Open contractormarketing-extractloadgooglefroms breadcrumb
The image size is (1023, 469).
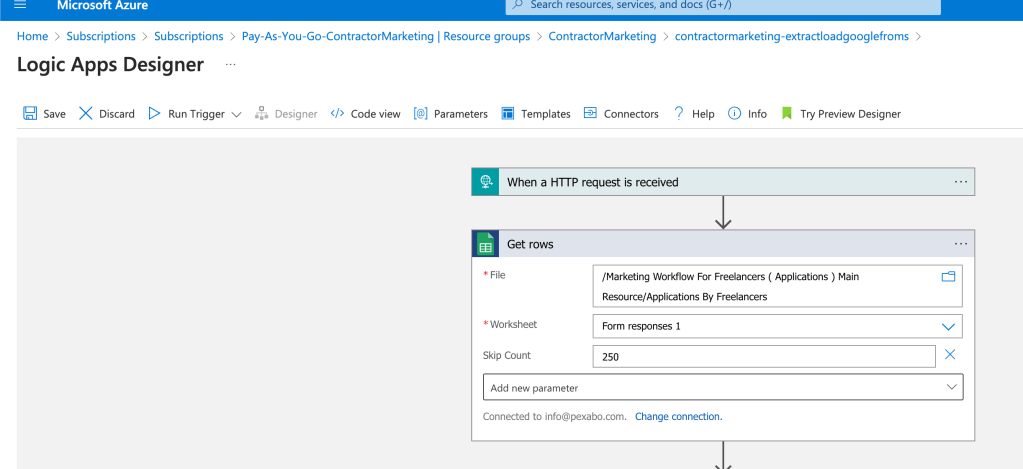point(791,37)
